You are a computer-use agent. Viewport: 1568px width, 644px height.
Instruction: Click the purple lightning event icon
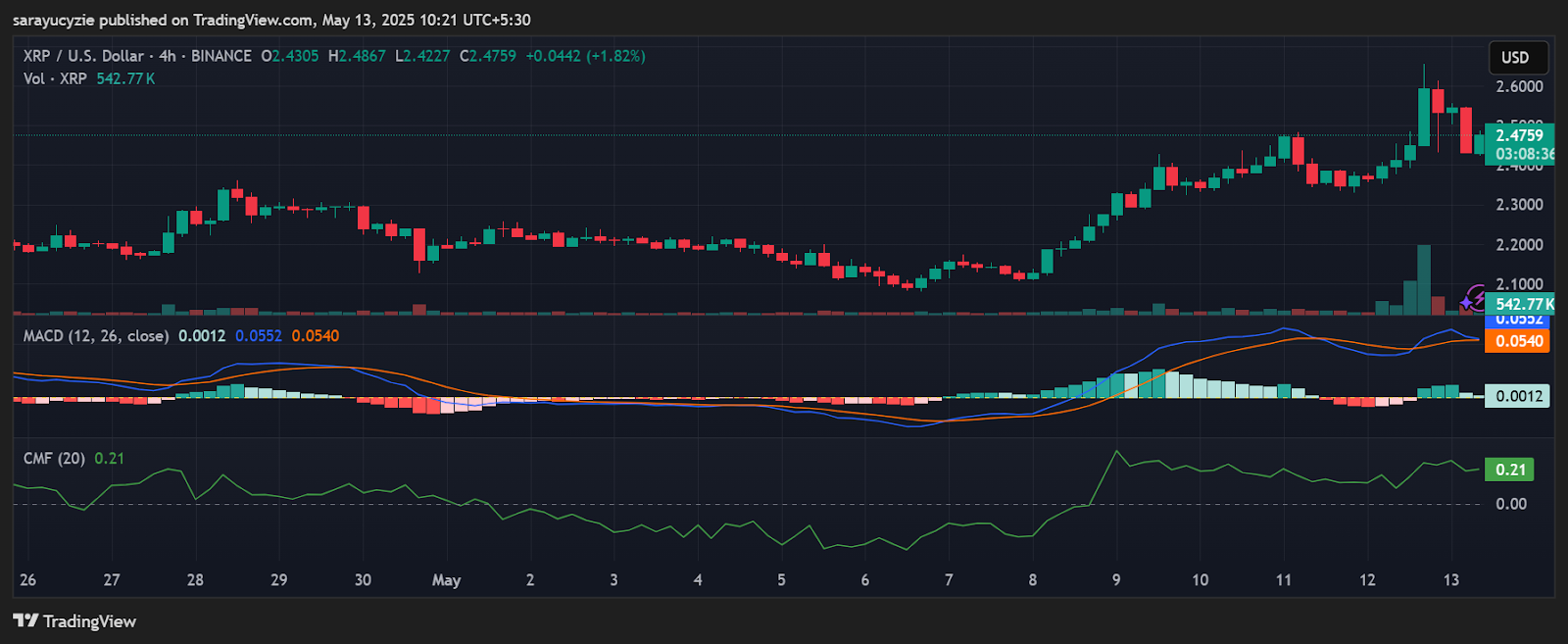1474,298
